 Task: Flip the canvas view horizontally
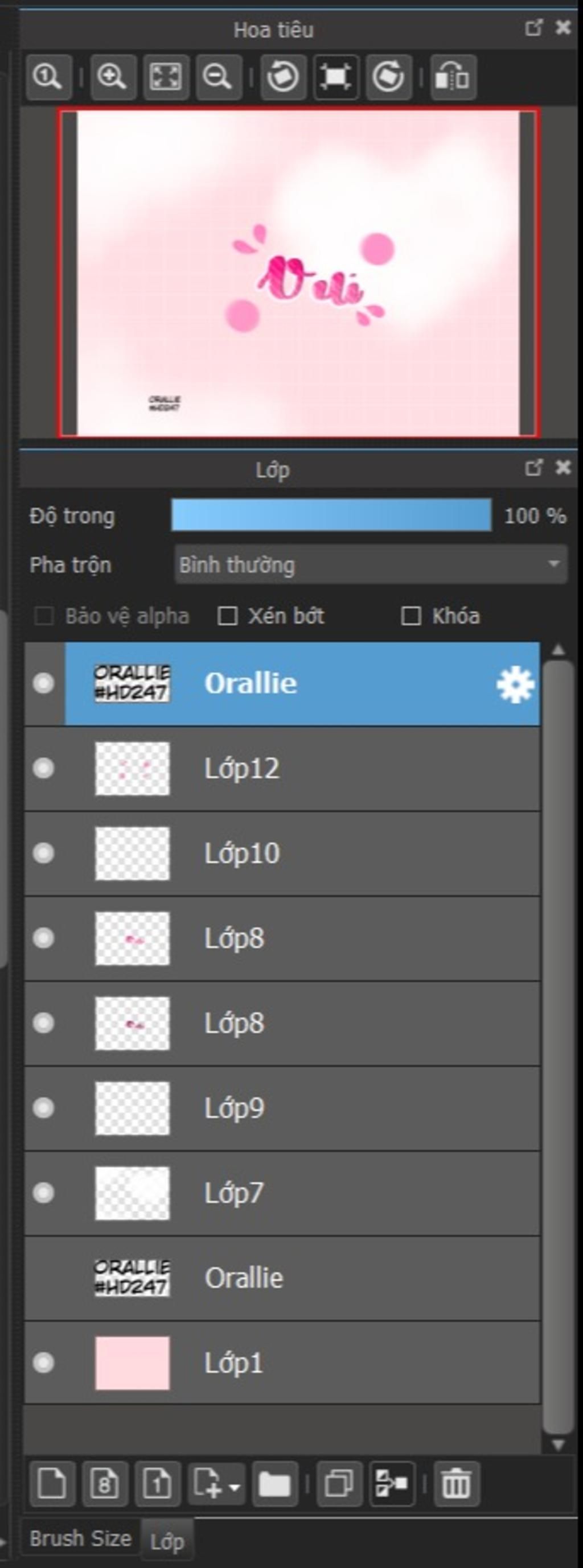point(453,77)
